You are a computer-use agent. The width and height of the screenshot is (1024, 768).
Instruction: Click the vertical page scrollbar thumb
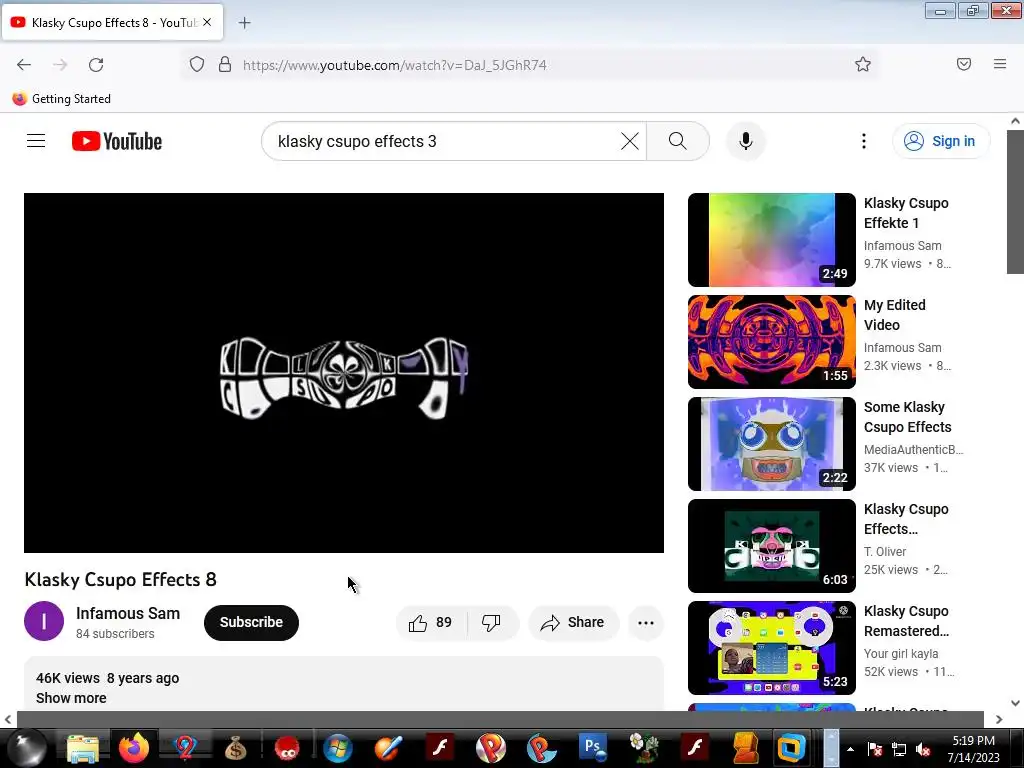pyautogui.click(x=1015, y=202)
